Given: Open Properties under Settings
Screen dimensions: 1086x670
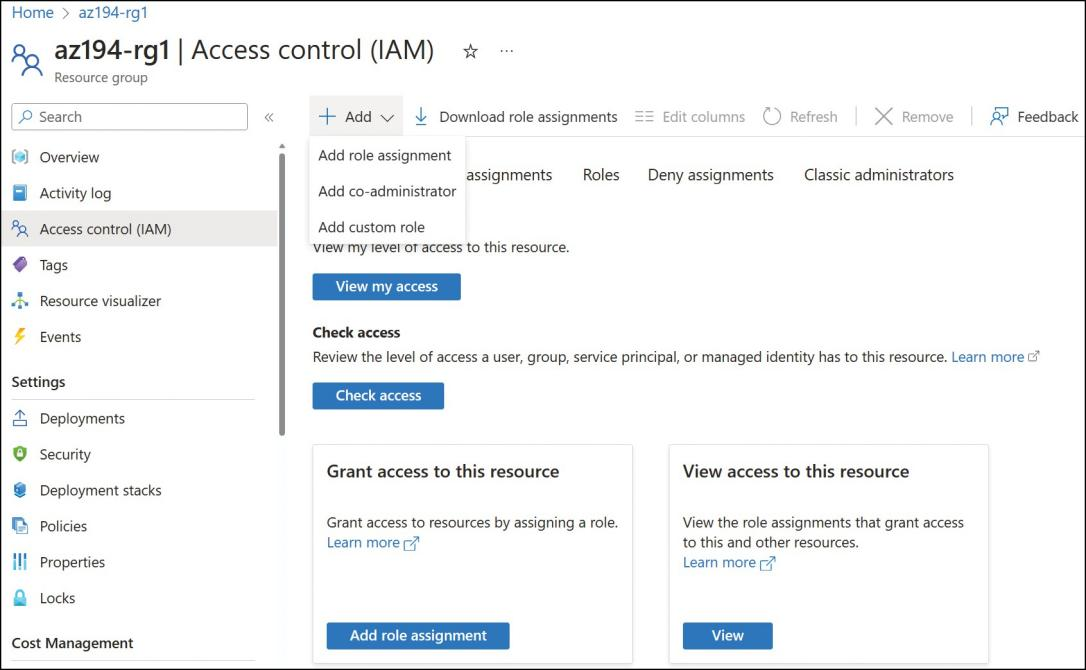Looking at the screenshot, I should click(x=72, y=562).
